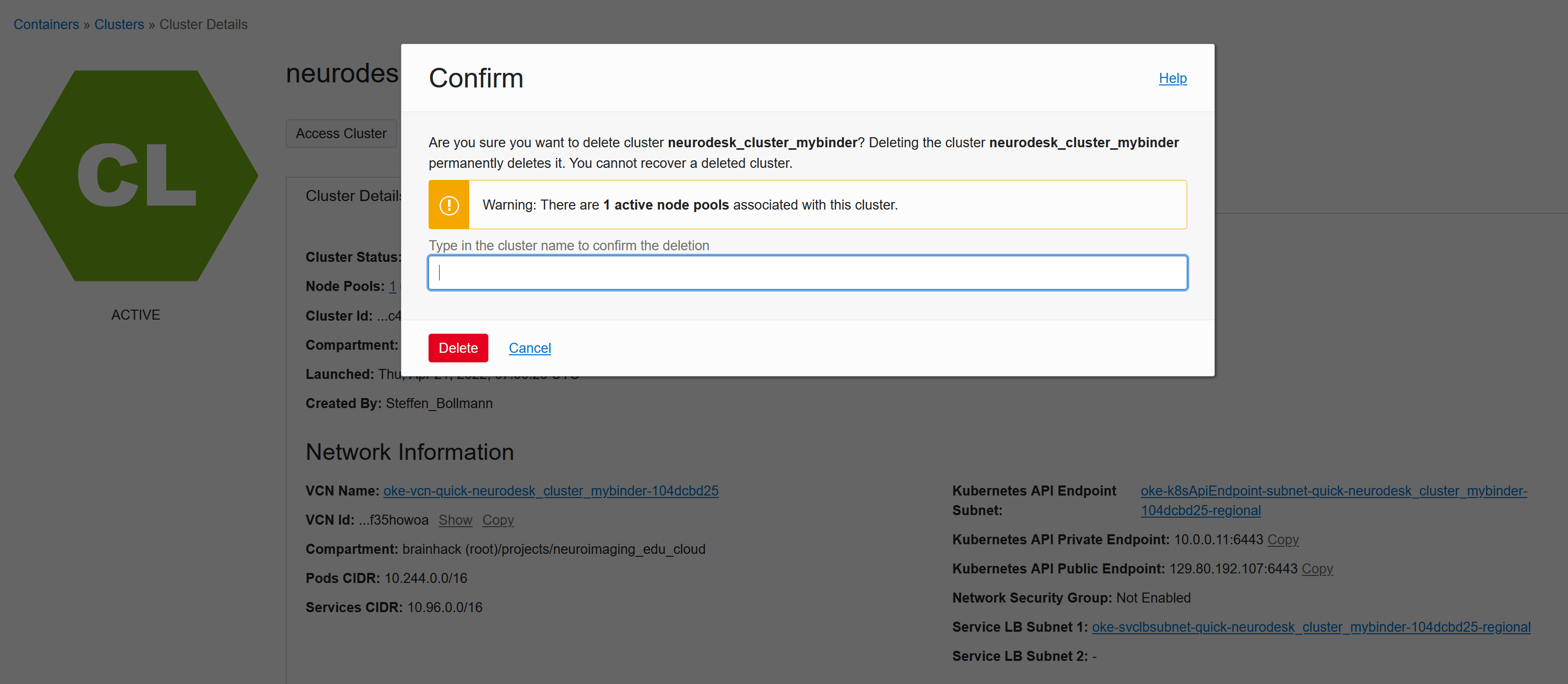Image resolution: width=1568 pixels, height=684 pixels.
Task: Click the green CL cluster hexagon icon
Action: 136,175
